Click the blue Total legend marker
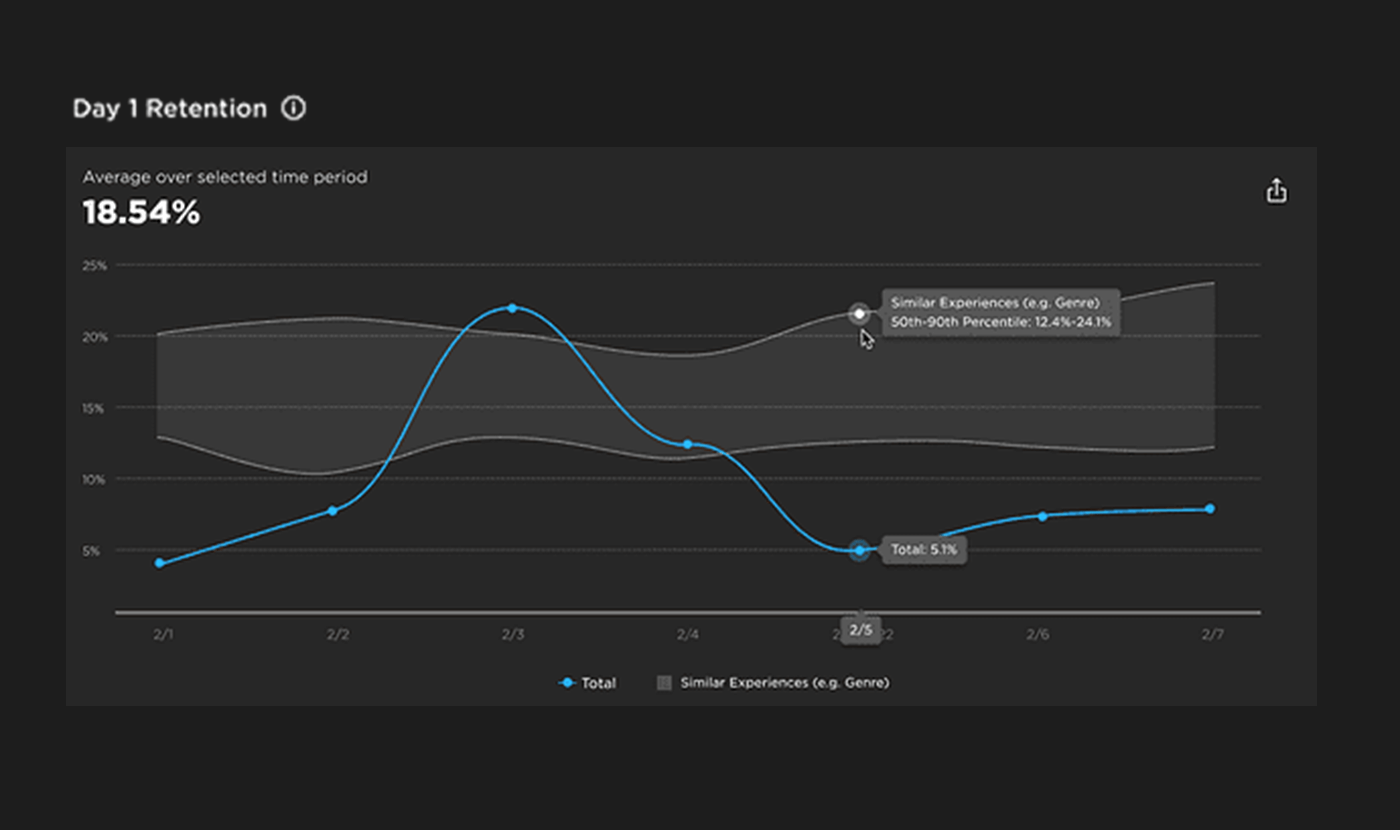 point(567,683)
